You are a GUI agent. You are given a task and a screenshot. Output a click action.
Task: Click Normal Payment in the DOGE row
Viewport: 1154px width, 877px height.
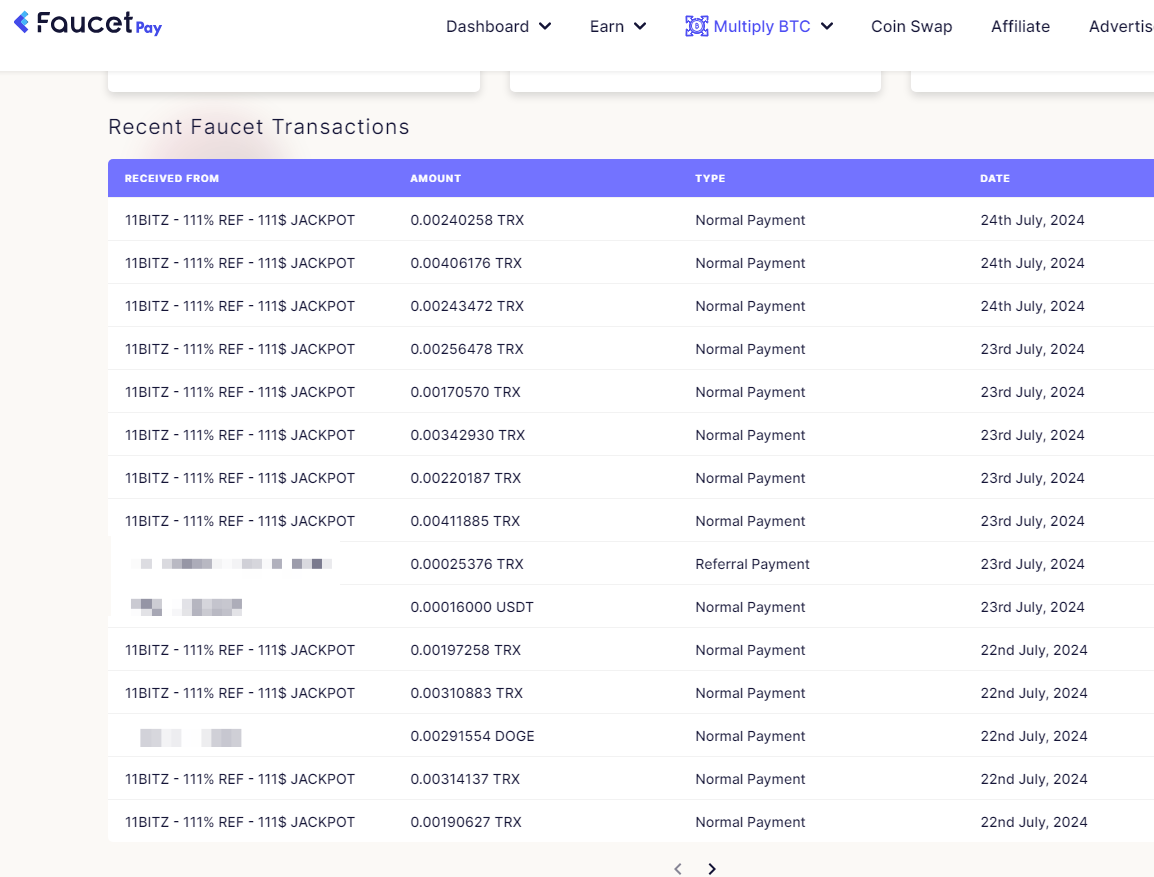pos(750,736)
